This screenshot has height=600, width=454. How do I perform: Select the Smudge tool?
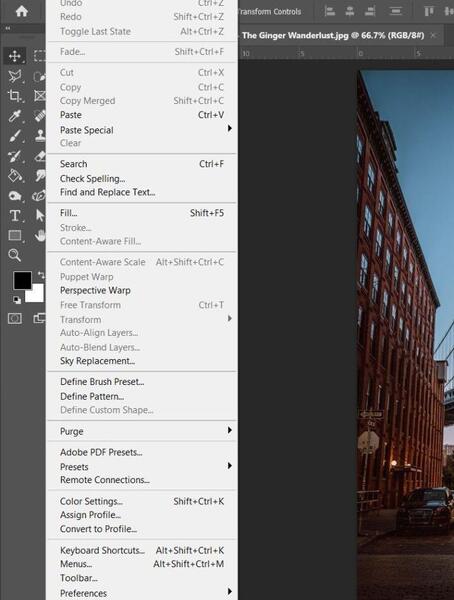tap(40, 176)
